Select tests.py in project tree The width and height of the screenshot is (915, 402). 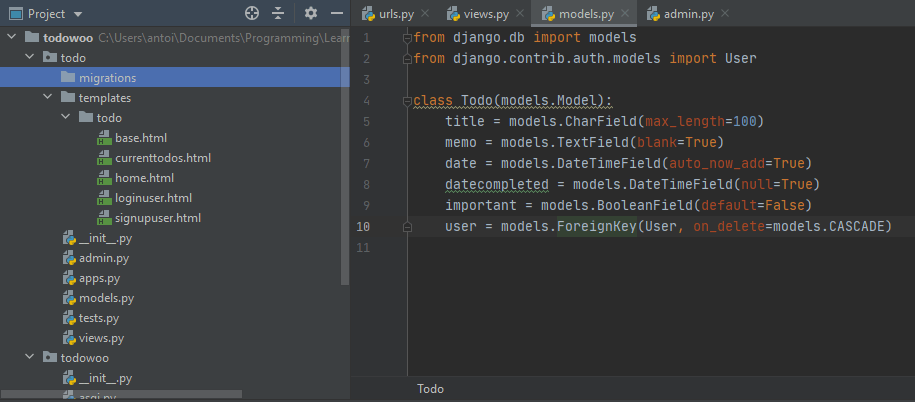(x=99, y=318)
